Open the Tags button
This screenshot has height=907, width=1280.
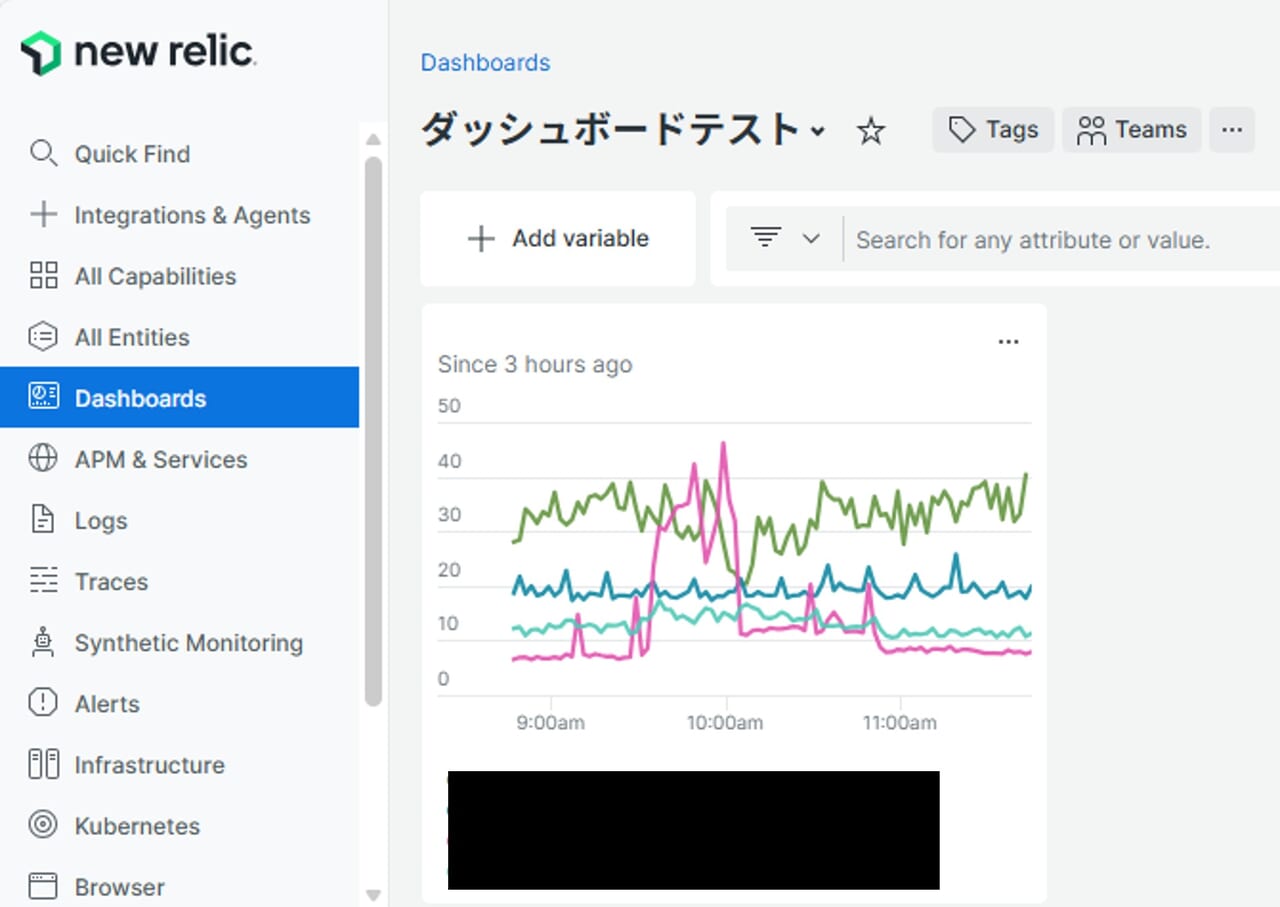pos(993,130)
